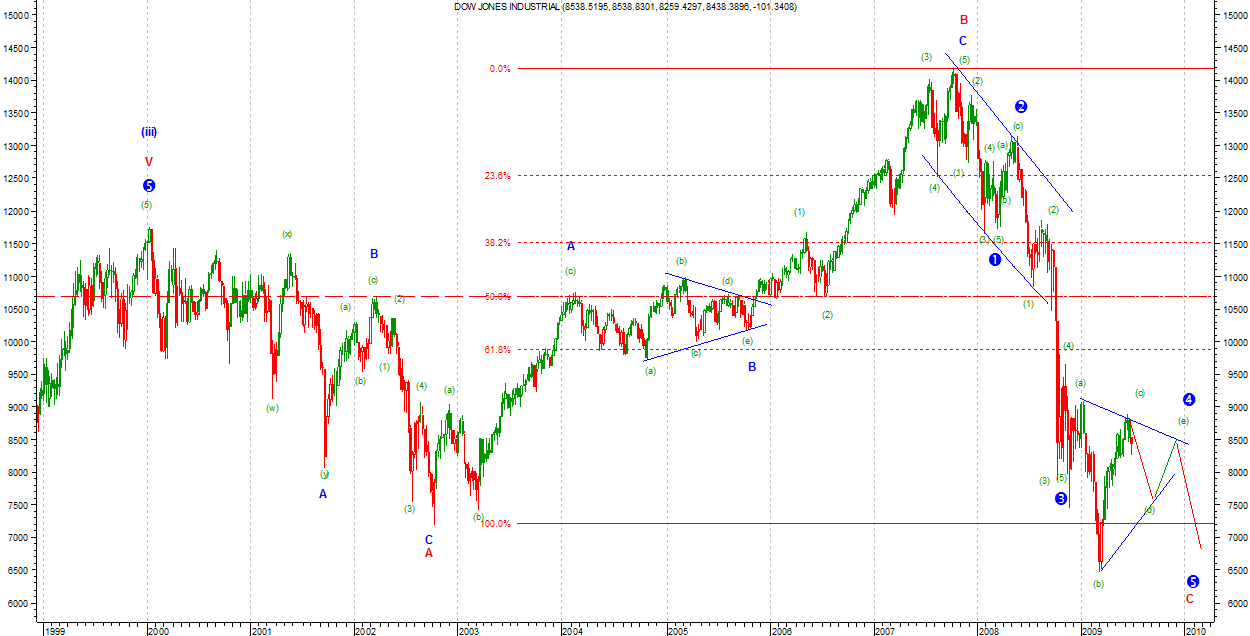Click the 2005 year on time axis
The image size is (1250, 636).
pyautogui.click(x=677, y=631)
